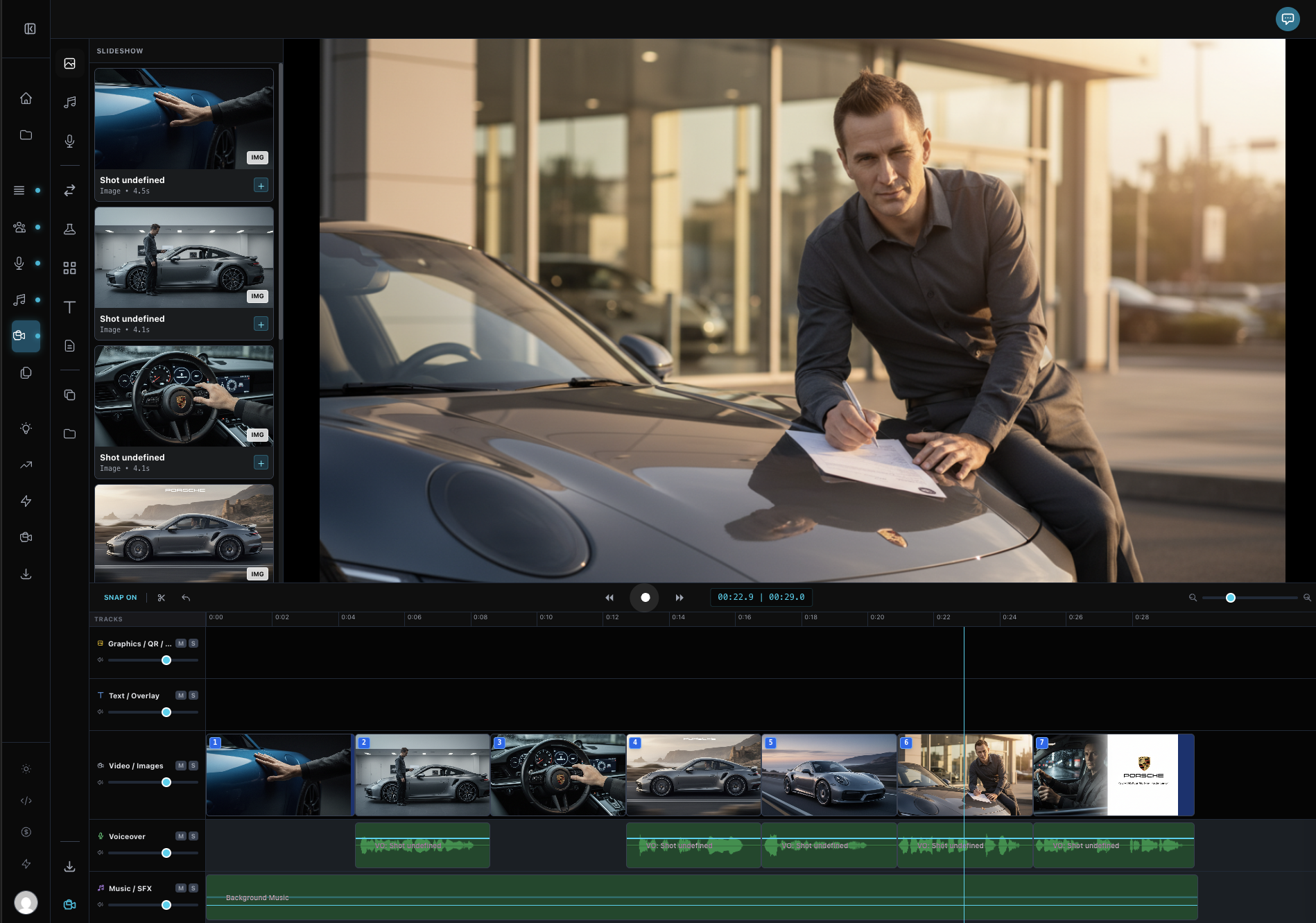Solo the Voiceover track with S

(x=193, y=836)
